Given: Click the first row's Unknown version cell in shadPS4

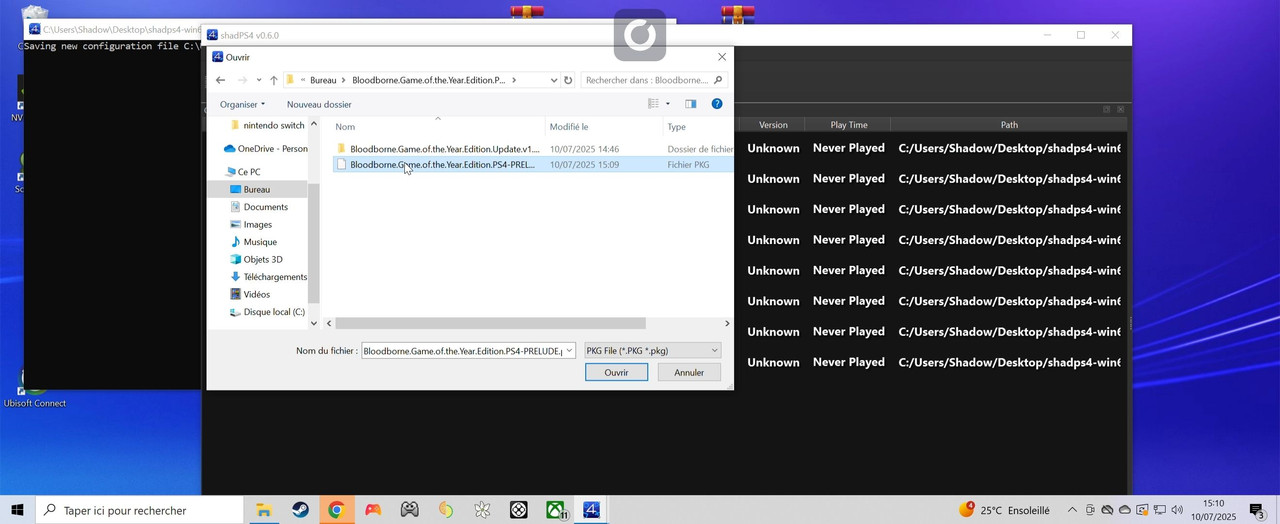Looking at the screenshot, I should click(x=773, y=148).
